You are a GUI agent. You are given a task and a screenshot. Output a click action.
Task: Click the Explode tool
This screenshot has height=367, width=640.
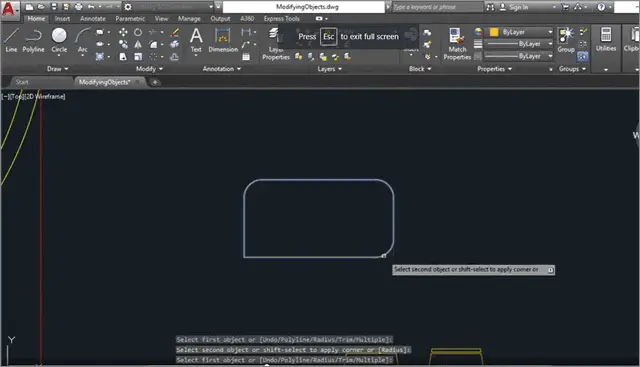(175, 44)
